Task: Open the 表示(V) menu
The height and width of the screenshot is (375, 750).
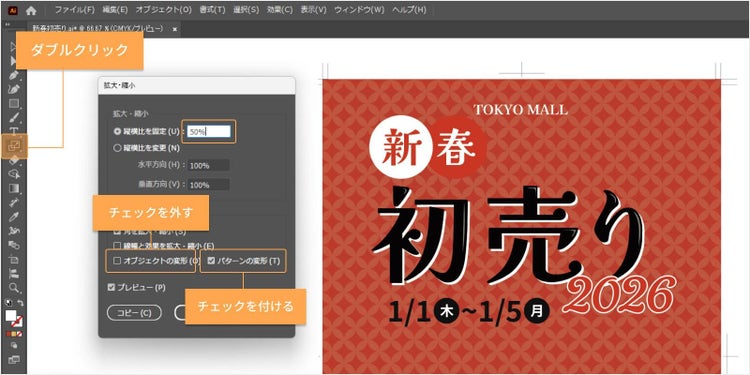Action: (x=313, y=10)
